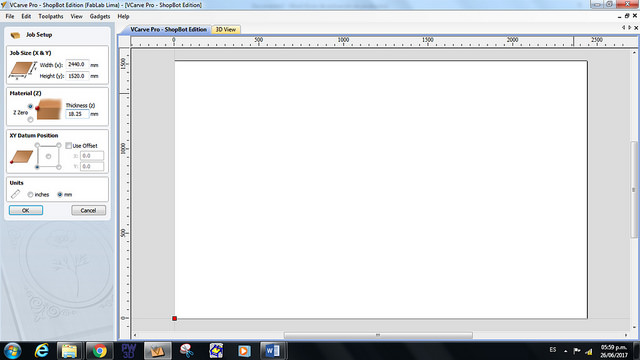This screenshot has height=360, width=640.
Task: Click the vertical scrollbar down arrow
Action: tap(634, 327)
